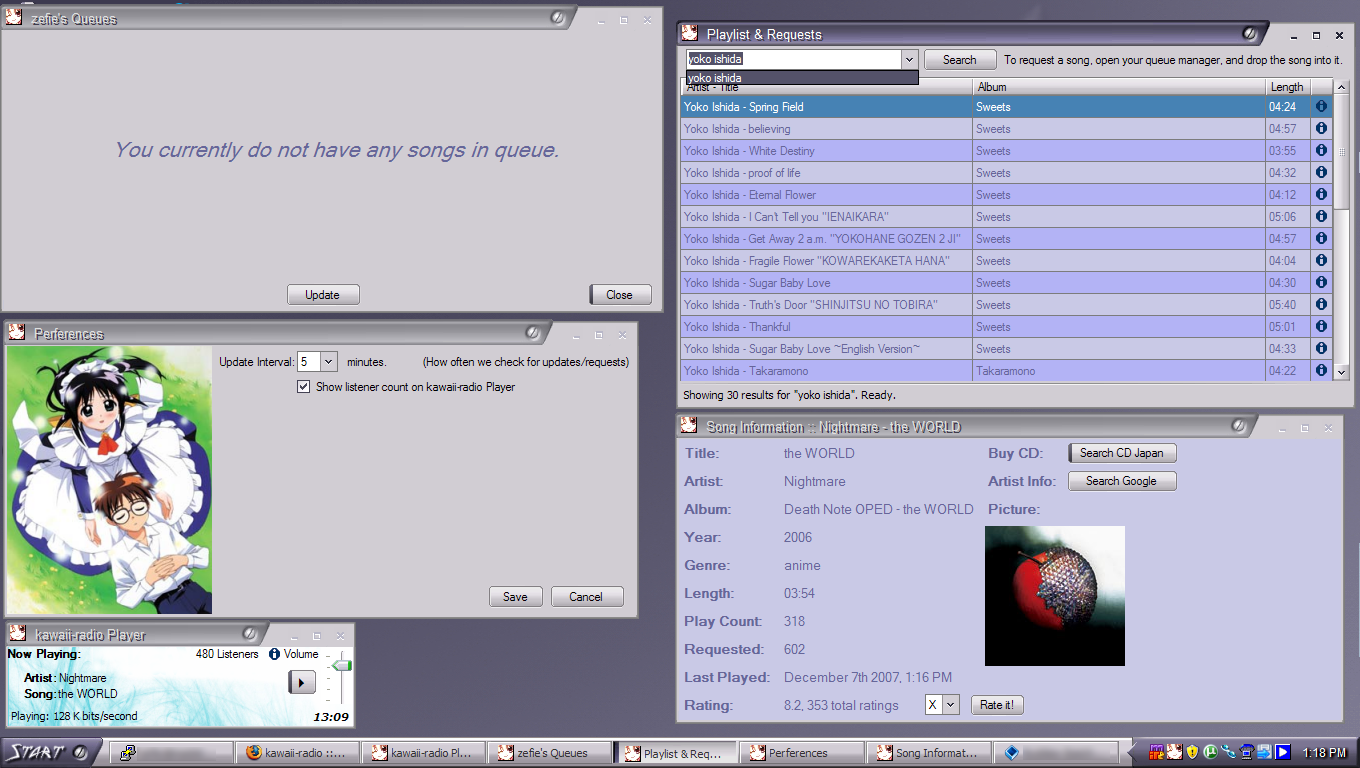The width and height of the screenshot is (1360, 768).
Task: Click the uTorrent icon in system tray
Action: pyautogui.click(x=1210, y=752)
